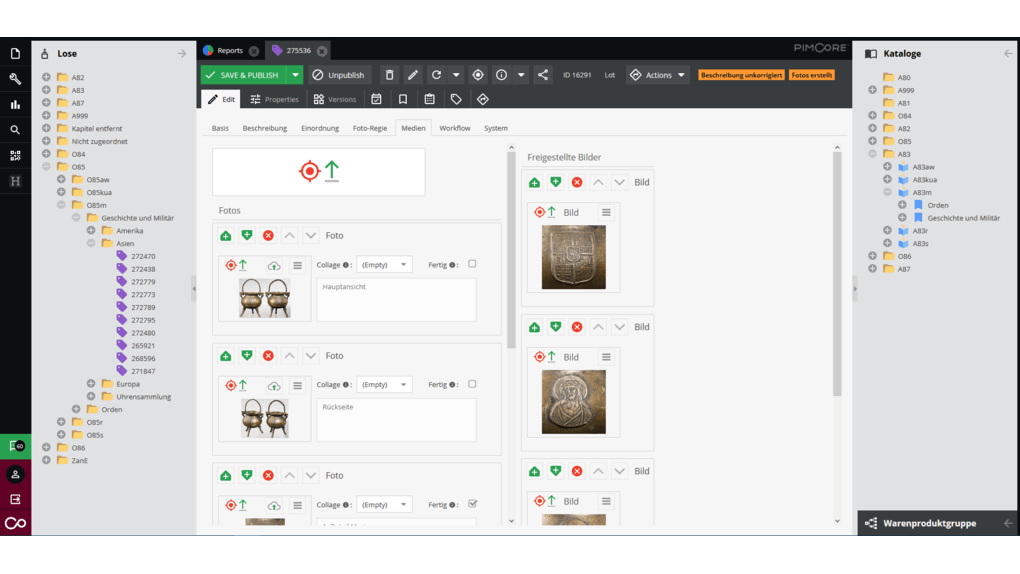This screenshot has width=1020, height=574.
Task: Click the share icon in toolbar
Action: [x=543, y=75]
